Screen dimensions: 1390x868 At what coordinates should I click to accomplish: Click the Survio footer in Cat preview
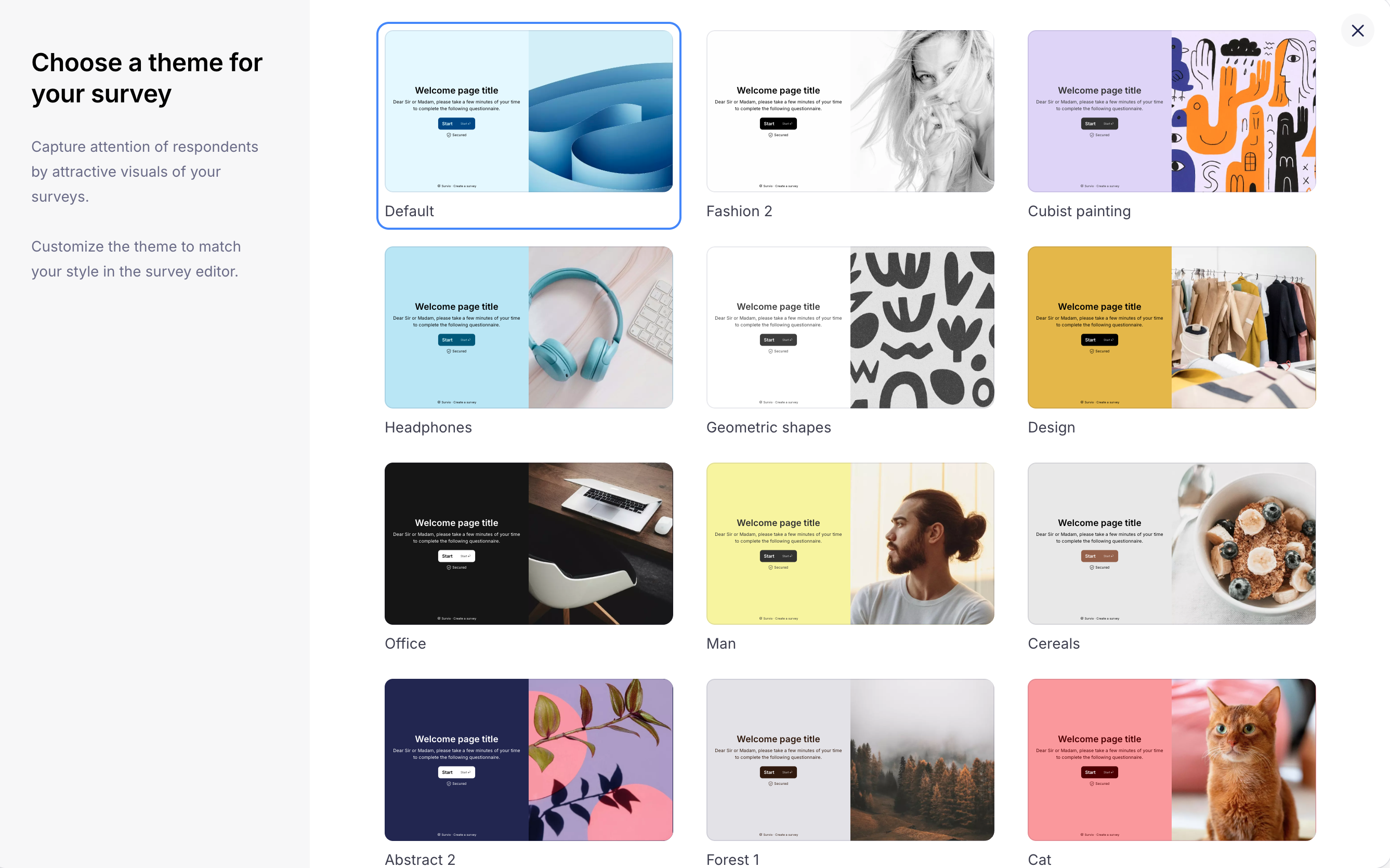[1099, 835]
